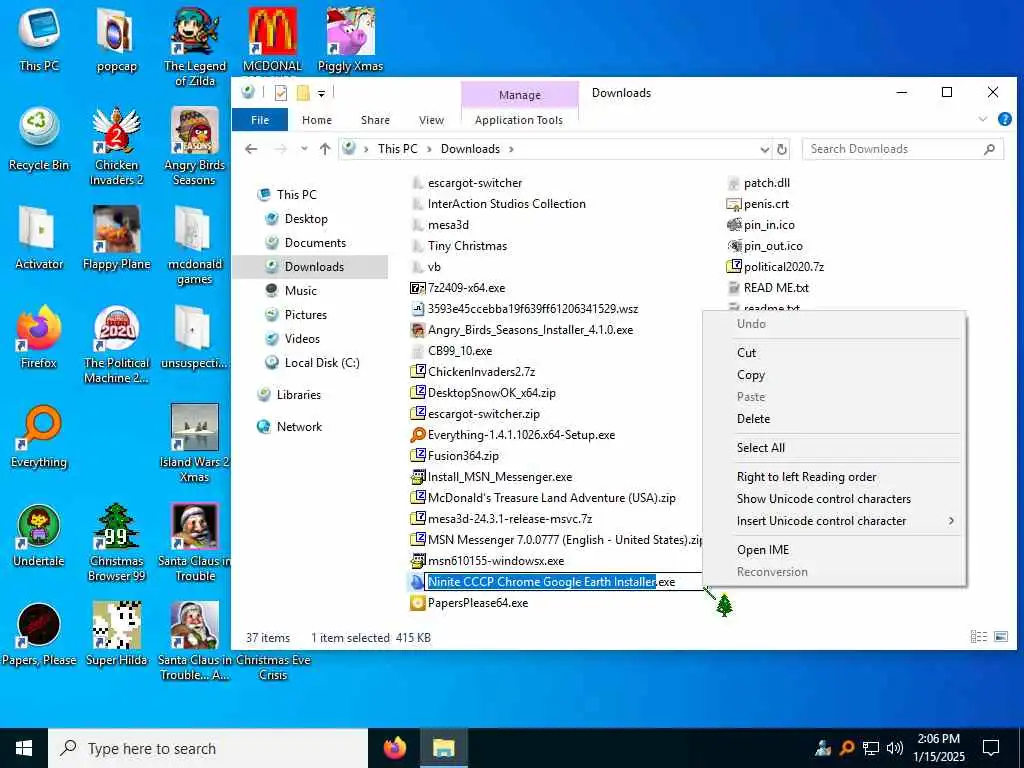The image size is (1024, 768).
Task: Open the Recycle Bin desktop icon
Action: click(x=39, y=140)
